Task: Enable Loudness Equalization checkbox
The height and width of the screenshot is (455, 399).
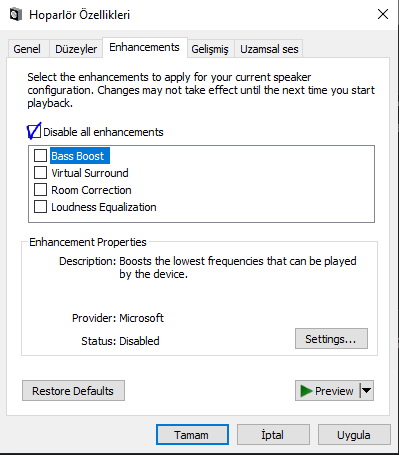Action: coord(40,207)
